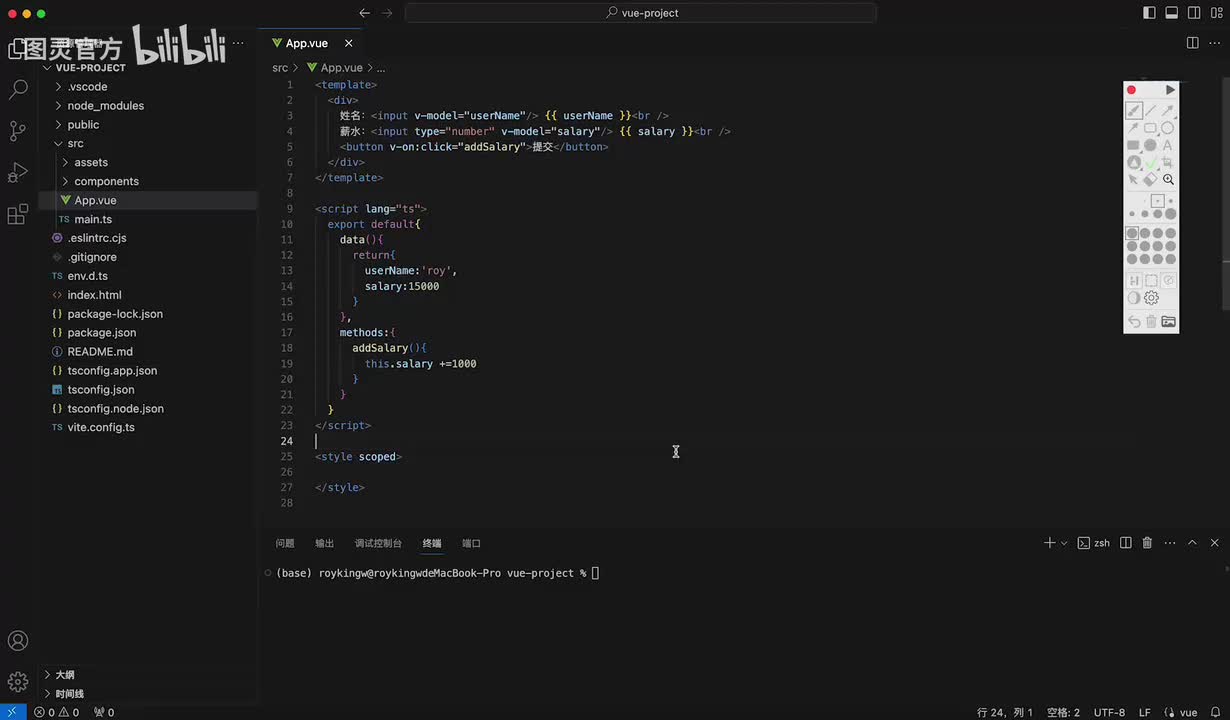The width and height of the screenshot is (1230, 720).
Task: Click the undo arrow in annotation palette
Action: coord(1134,321)
